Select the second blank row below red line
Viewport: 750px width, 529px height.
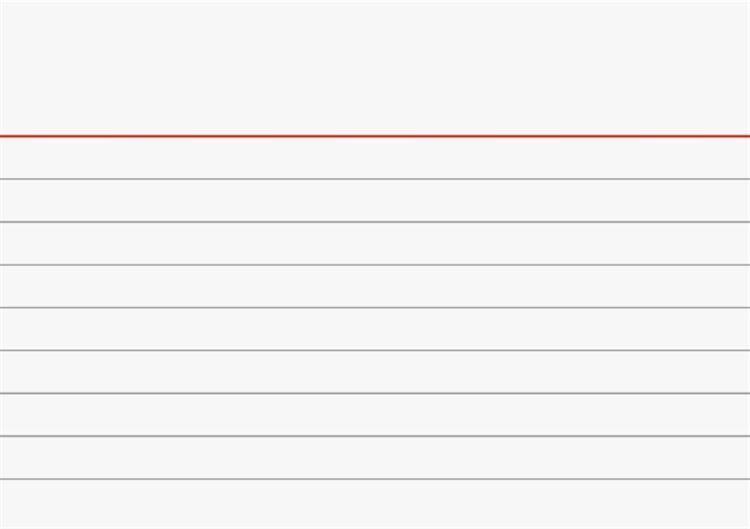click(x=375, y=201)
